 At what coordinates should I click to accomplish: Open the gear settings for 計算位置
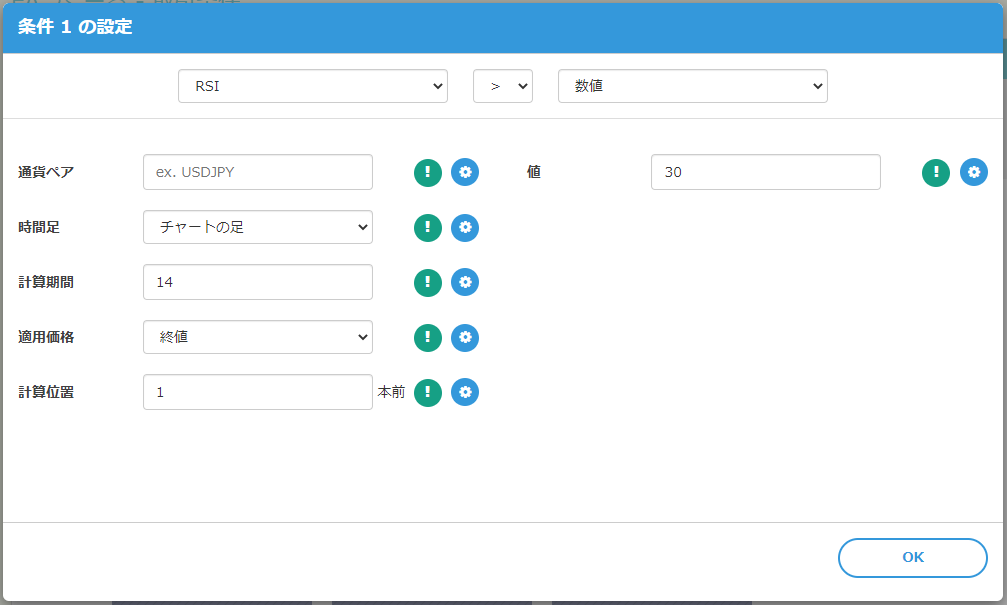[x=465, y=393]
